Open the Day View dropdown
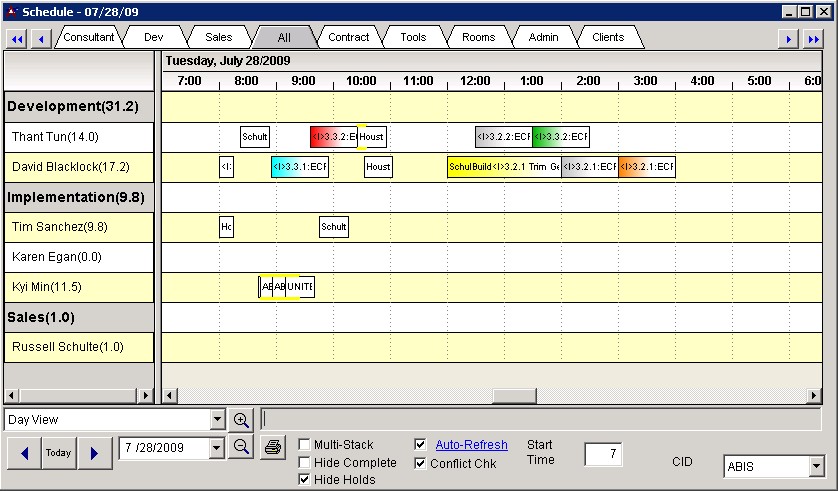Image resolution: width=838 pixels, height=491 pixels. pyautogui.click(x=218, y=420)
